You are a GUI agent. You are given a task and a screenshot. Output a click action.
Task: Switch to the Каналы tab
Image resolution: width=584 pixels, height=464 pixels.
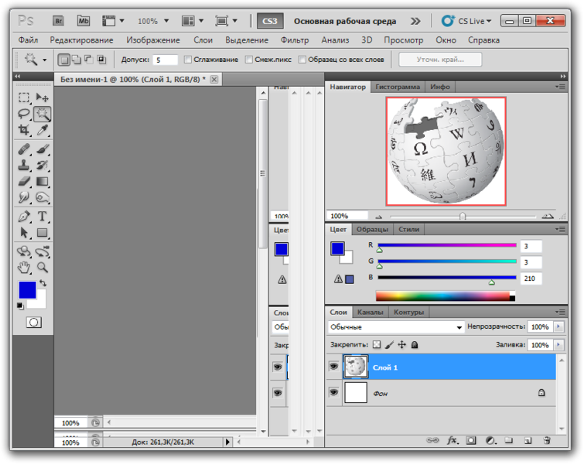pyautogui.click(x=370, y=312)
